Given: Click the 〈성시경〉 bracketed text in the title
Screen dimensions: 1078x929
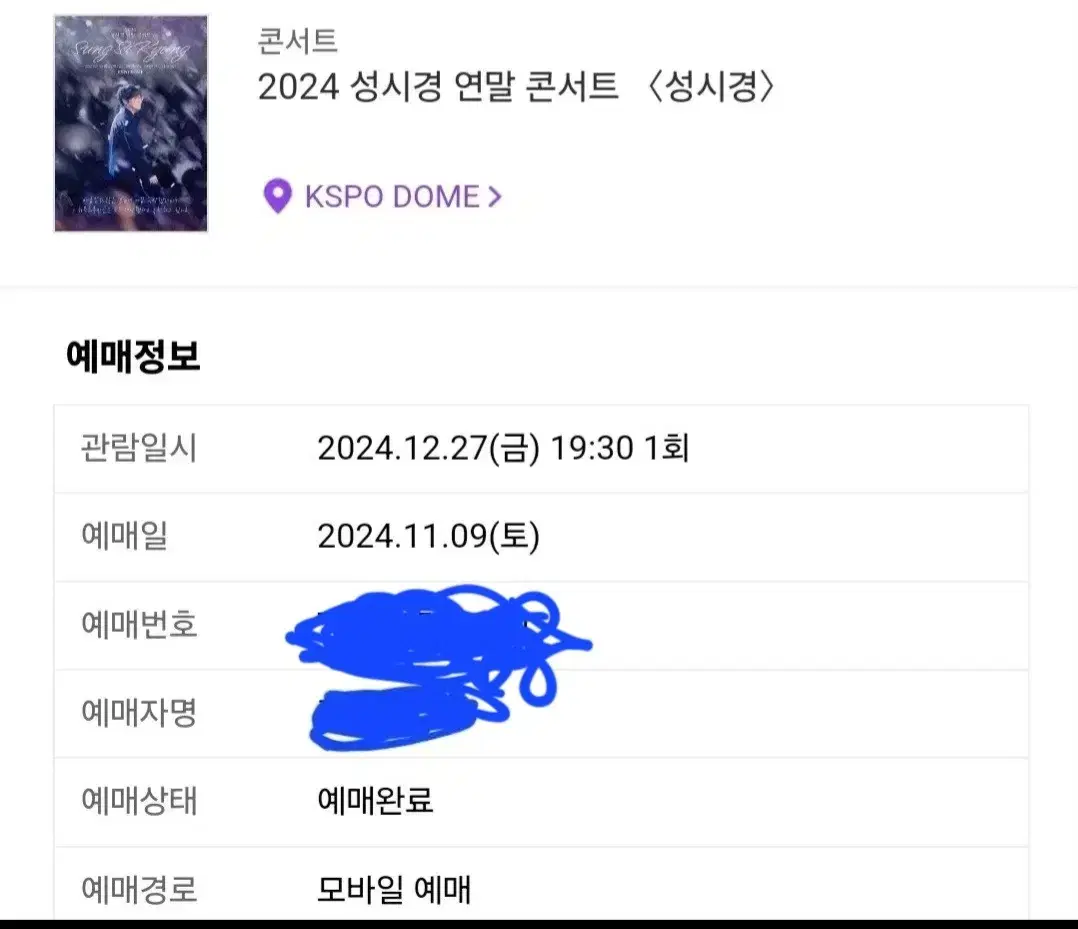Looking at the screenshot, I should point(708,88).
